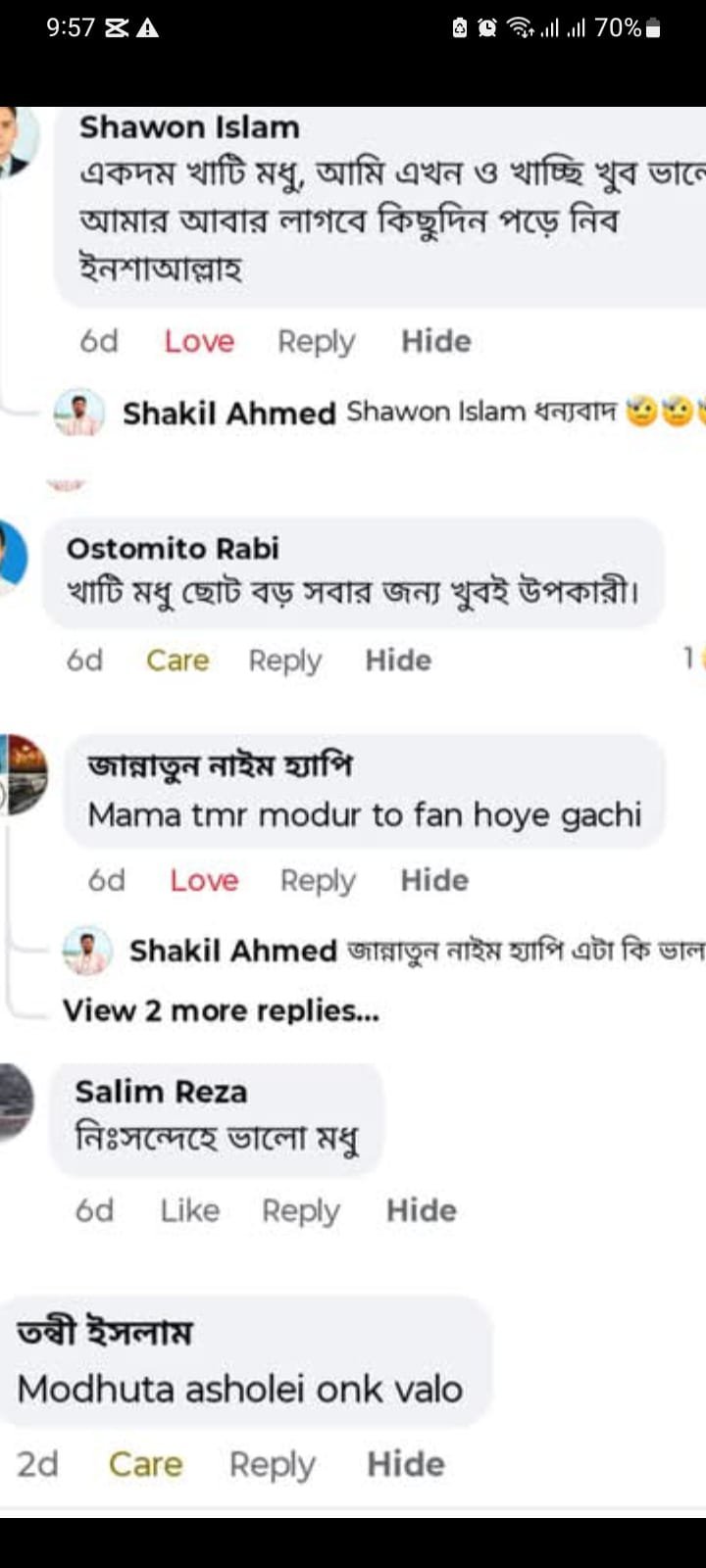
Task: Open Salim Reza's profile picture
Action: pyautogui.click(x=16, y=1102)
